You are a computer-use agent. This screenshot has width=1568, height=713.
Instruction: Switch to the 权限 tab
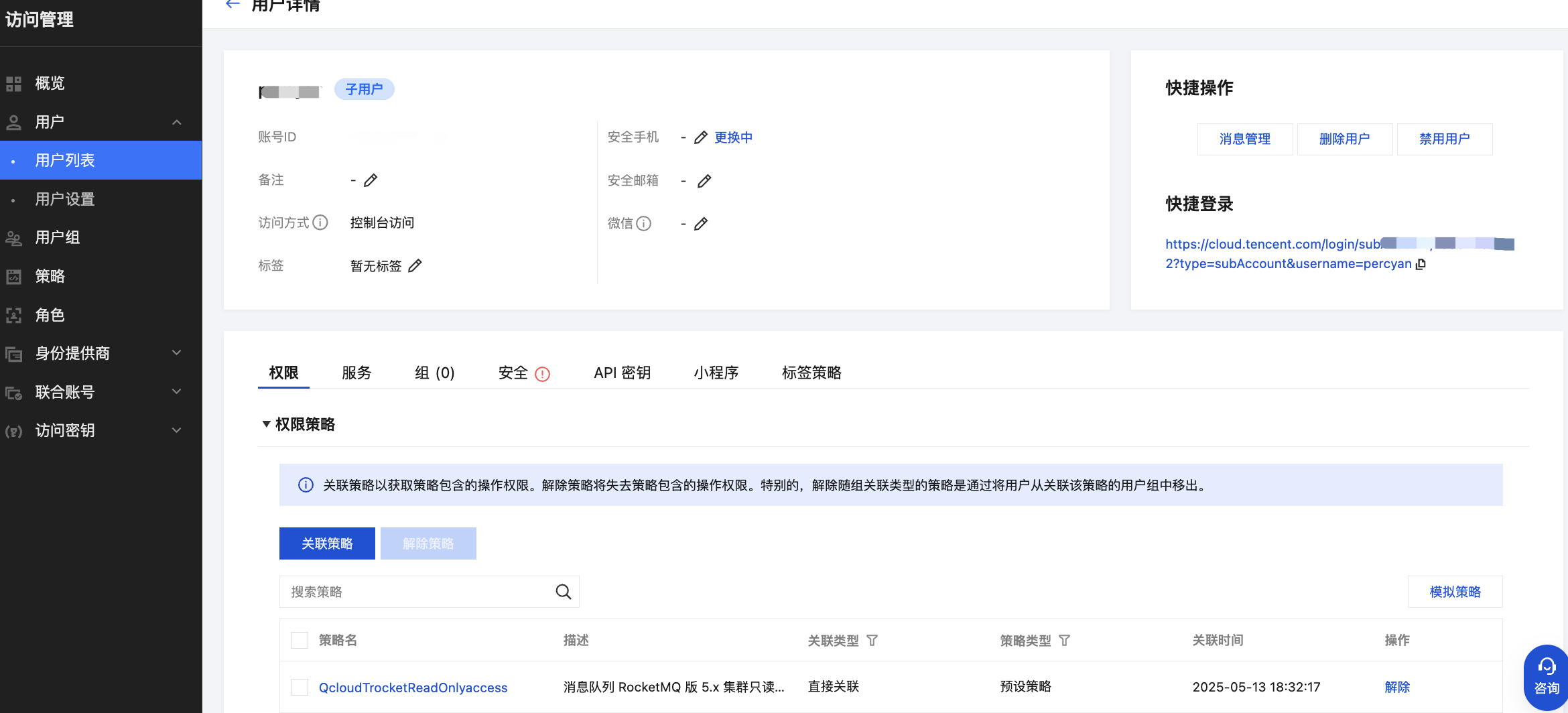[x=283, y=373]
